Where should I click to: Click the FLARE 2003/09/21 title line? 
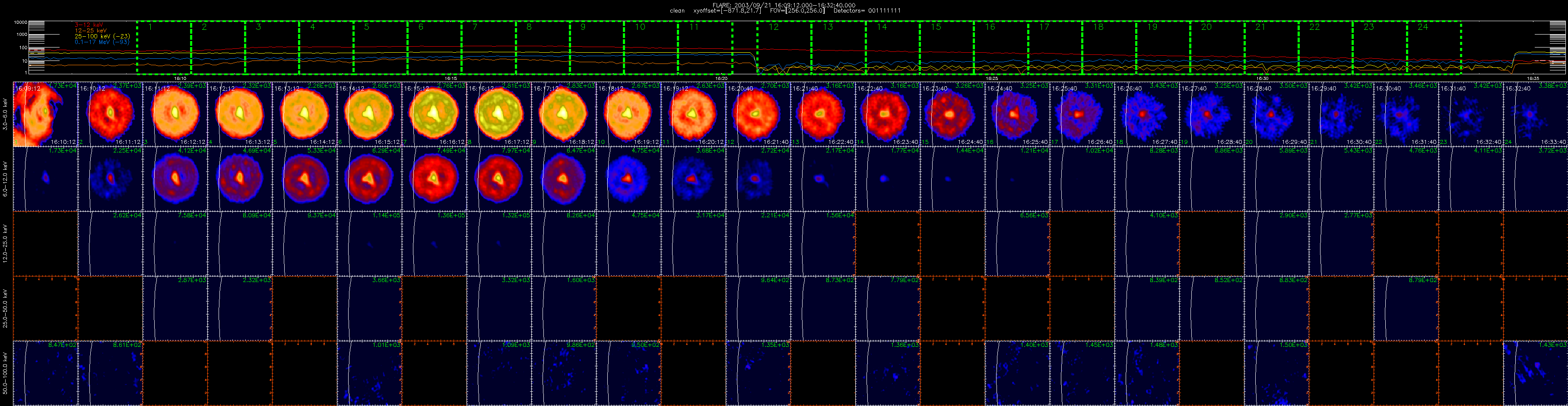(784, 5)
